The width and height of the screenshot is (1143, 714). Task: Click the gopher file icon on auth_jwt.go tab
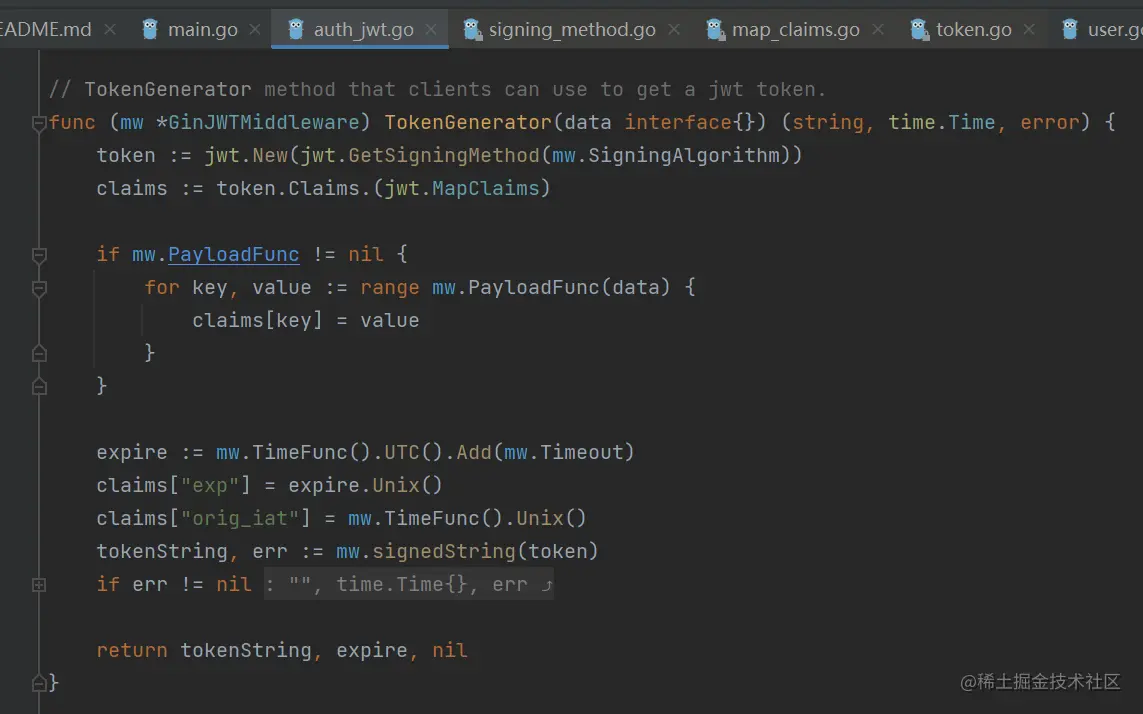pyautogui.click(x=295, y=29)
